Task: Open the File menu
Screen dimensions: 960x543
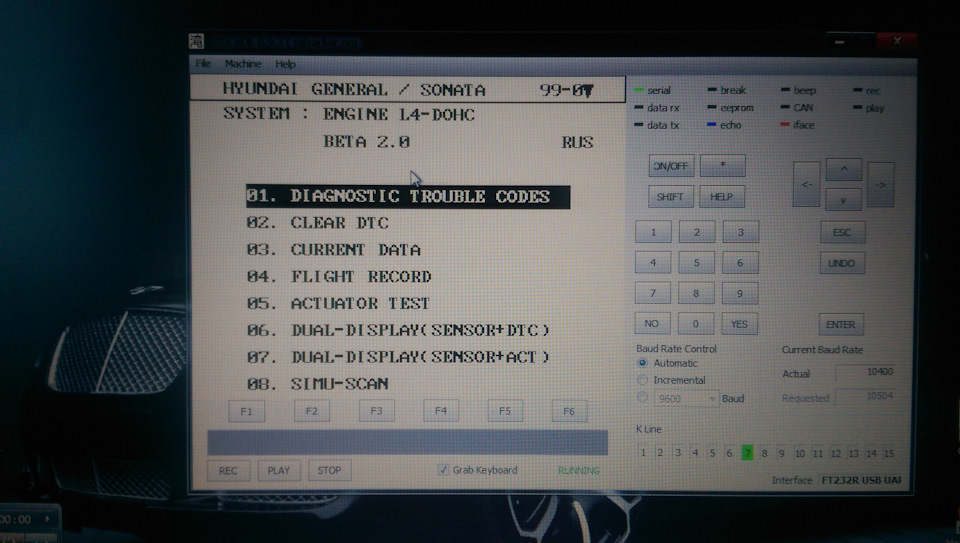Action: tap(203, 63)
